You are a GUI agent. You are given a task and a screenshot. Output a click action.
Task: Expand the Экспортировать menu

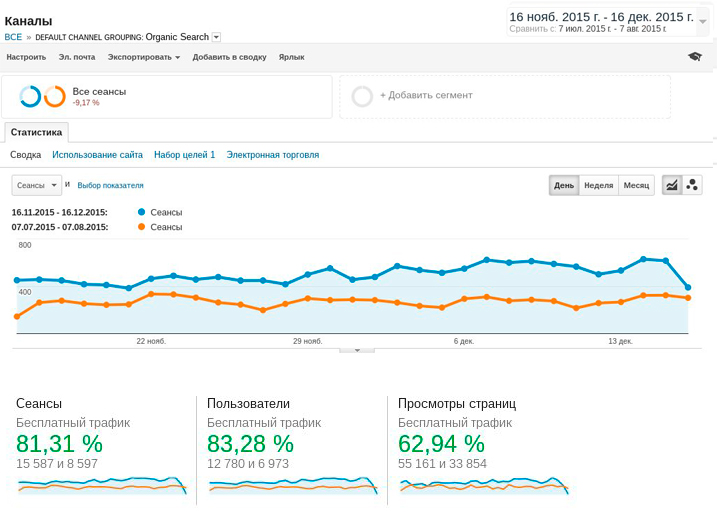tap(144, 57)
